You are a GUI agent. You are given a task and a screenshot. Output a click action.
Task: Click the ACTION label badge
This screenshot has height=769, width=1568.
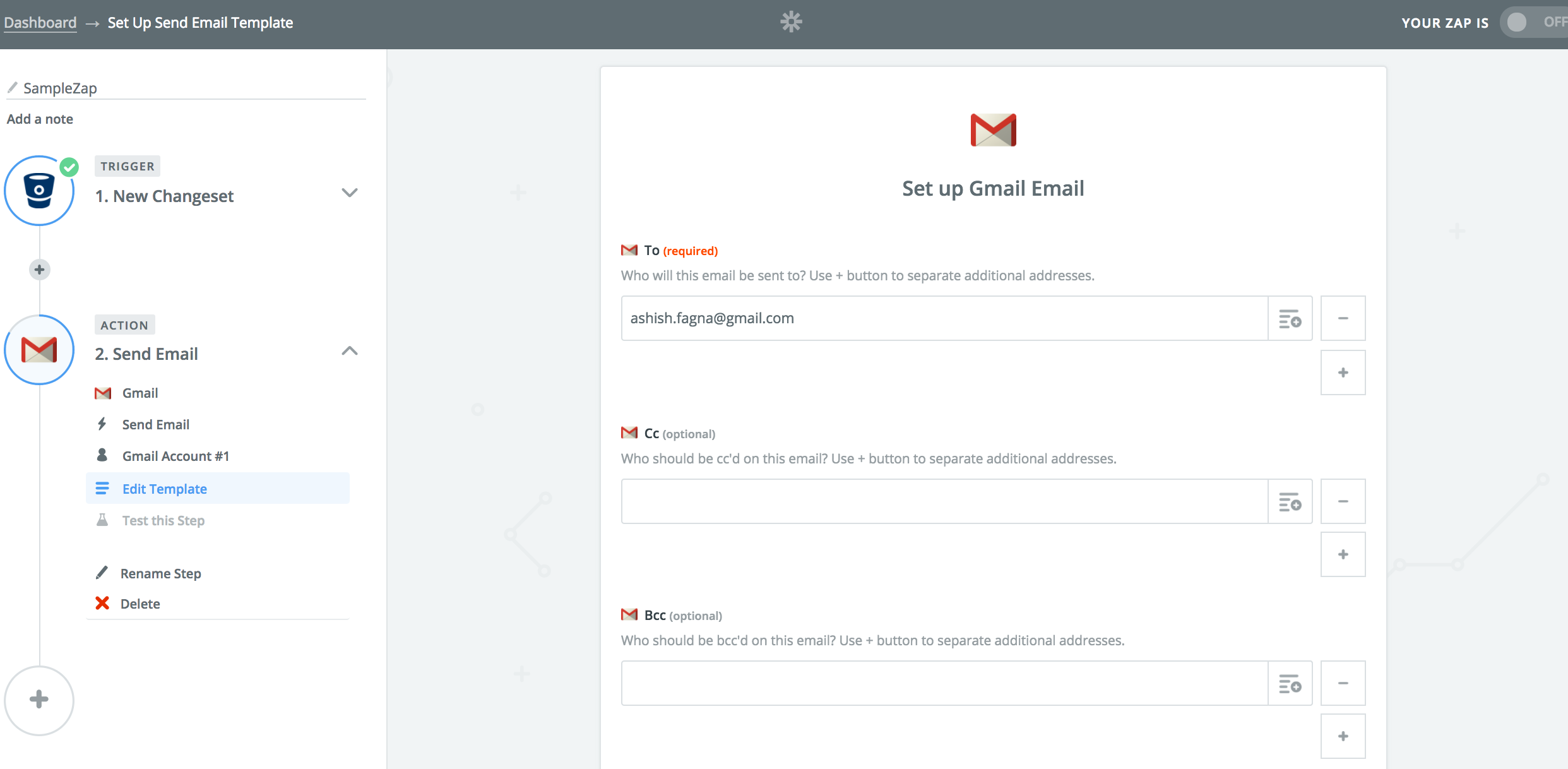pos(124,325)
